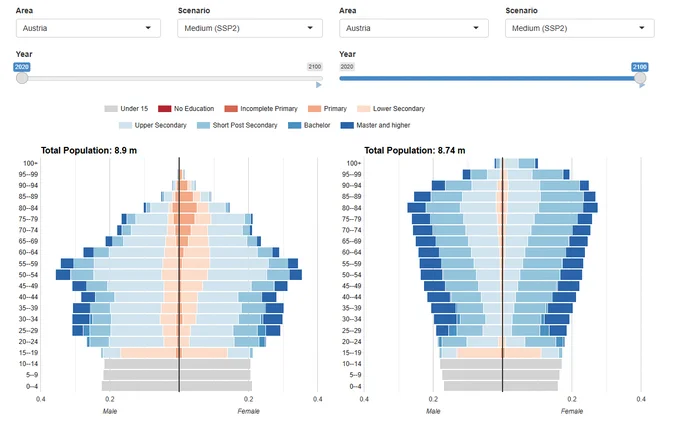Click the right chart's Male axis label
The height and width of the screenshot is (423, 680).
point(433,411)
